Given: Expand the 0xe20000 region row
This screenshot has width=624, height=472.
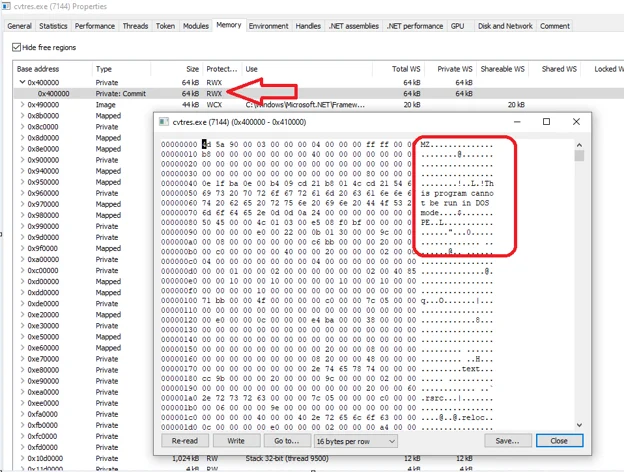Looking at the screenshot, I should coord(22,315).
